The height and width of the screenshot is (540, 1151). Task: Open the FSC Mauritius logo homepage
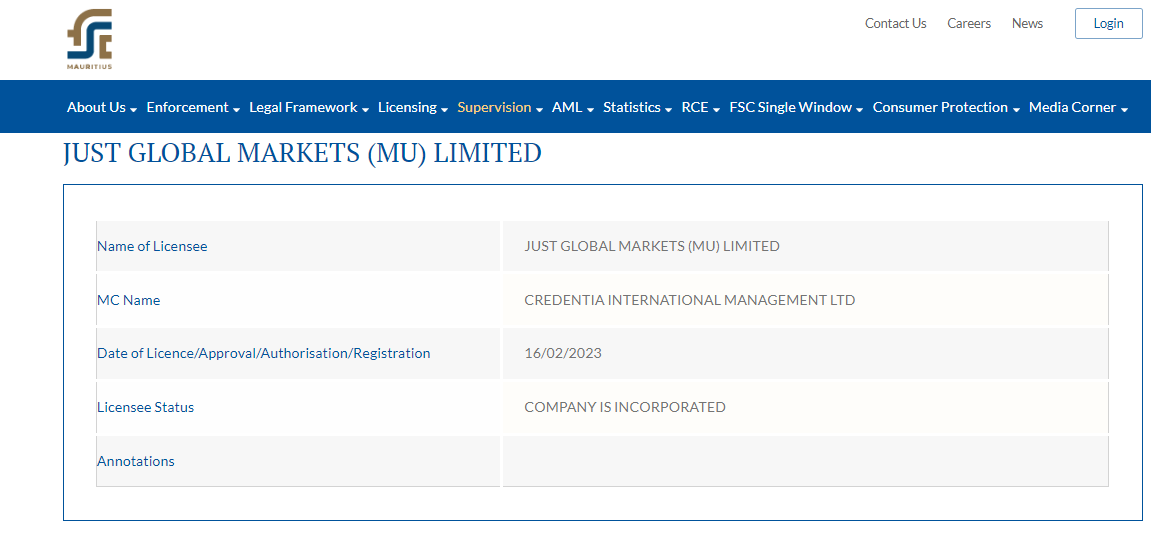tap(90, 39)
